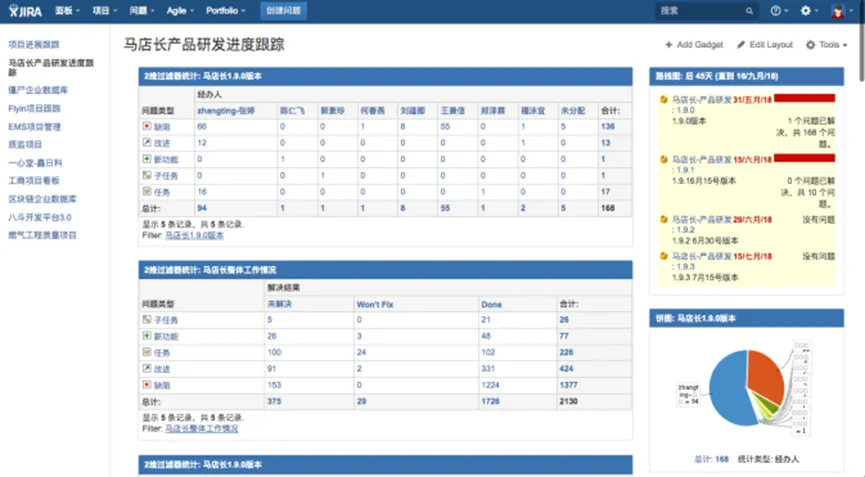This screenshot has width=865, height=477.
Task: Open 项目进展跟踪 dashboard in sidebar
Action: point(34,45)
